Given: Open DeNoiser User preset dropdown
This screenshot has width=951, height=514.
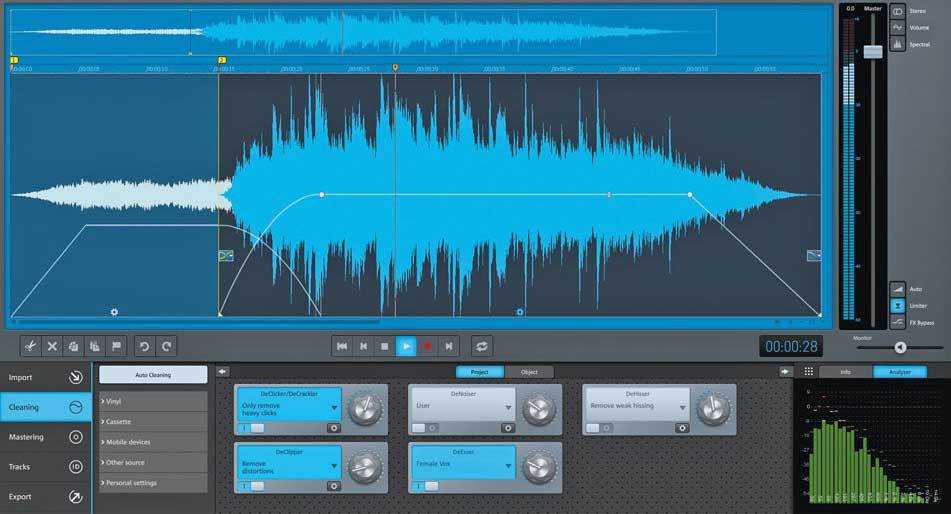Looking at the screenshot, I should [x=508, y=408].
